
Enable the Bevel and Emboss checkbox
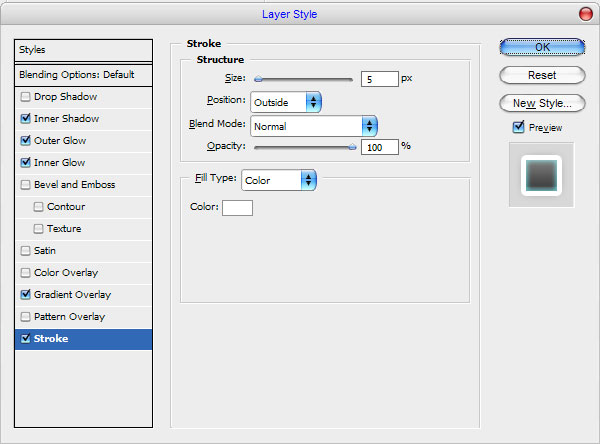pos(25,184)
